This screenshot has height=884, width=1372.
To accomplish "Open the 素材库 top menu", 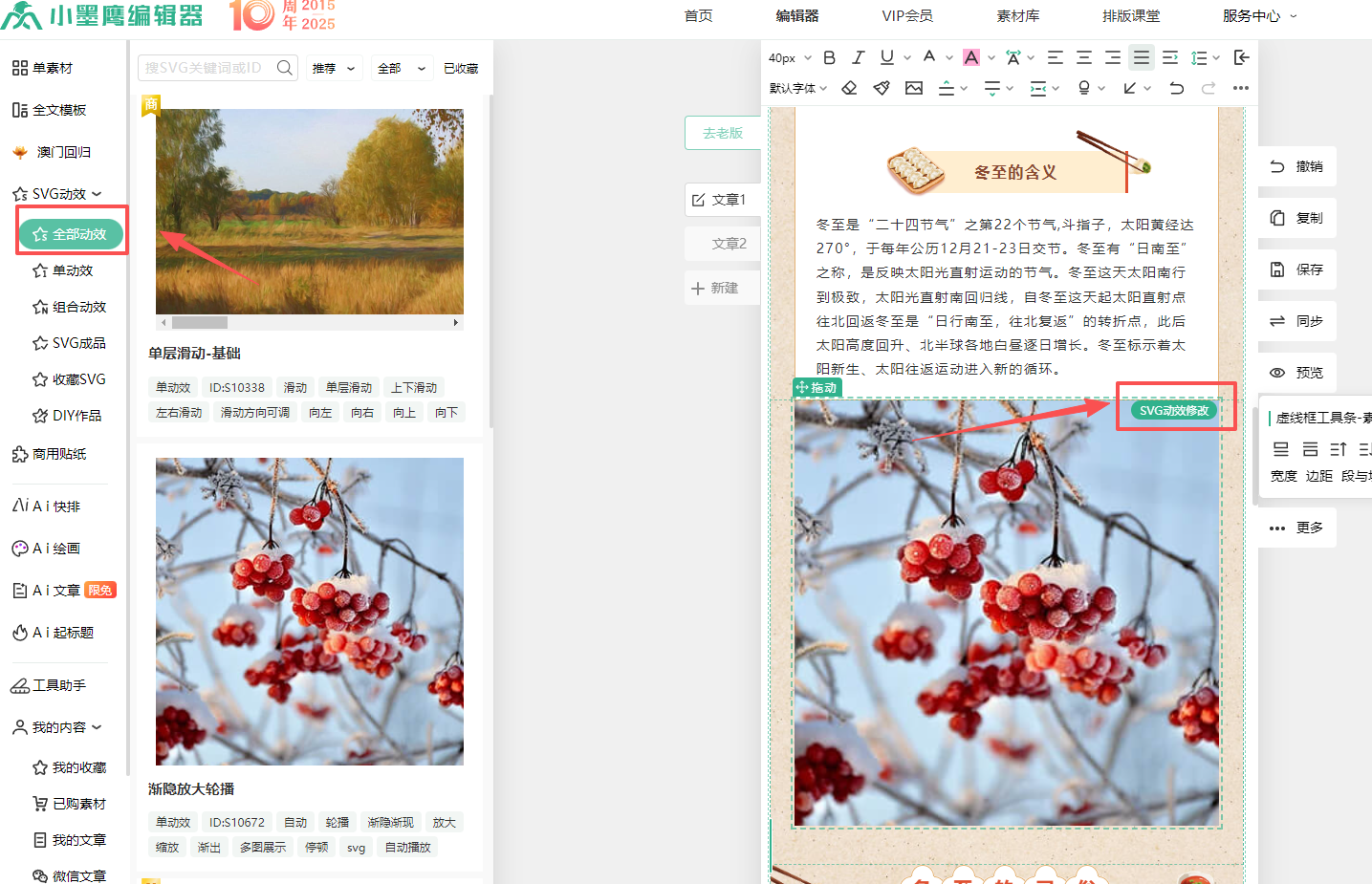I will click(1017, 16).
